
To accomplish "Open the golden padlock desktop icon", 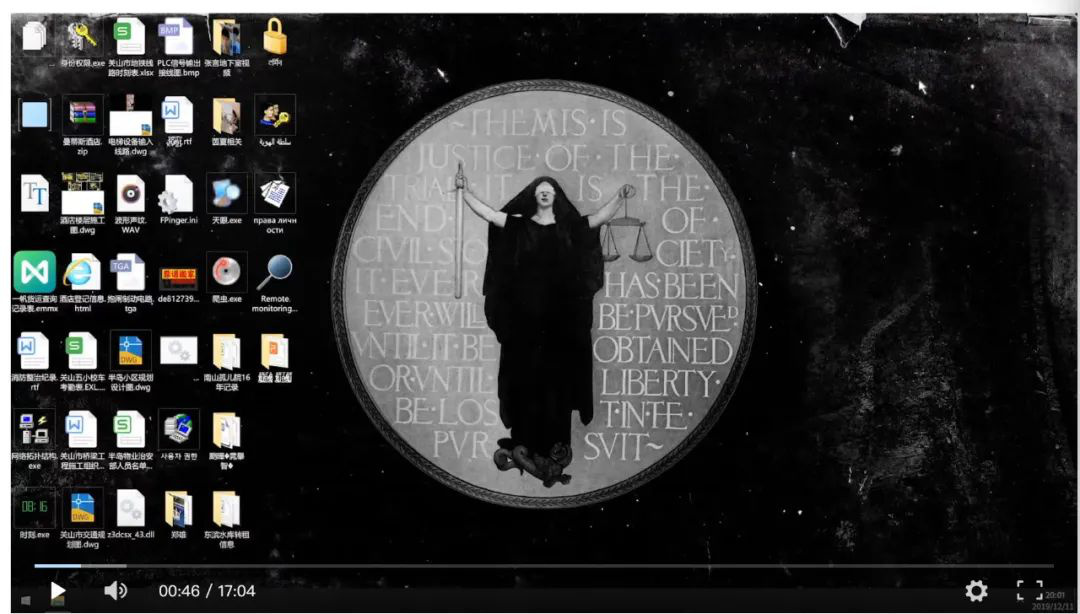I will pyautogui.click(x=275, y=37).
